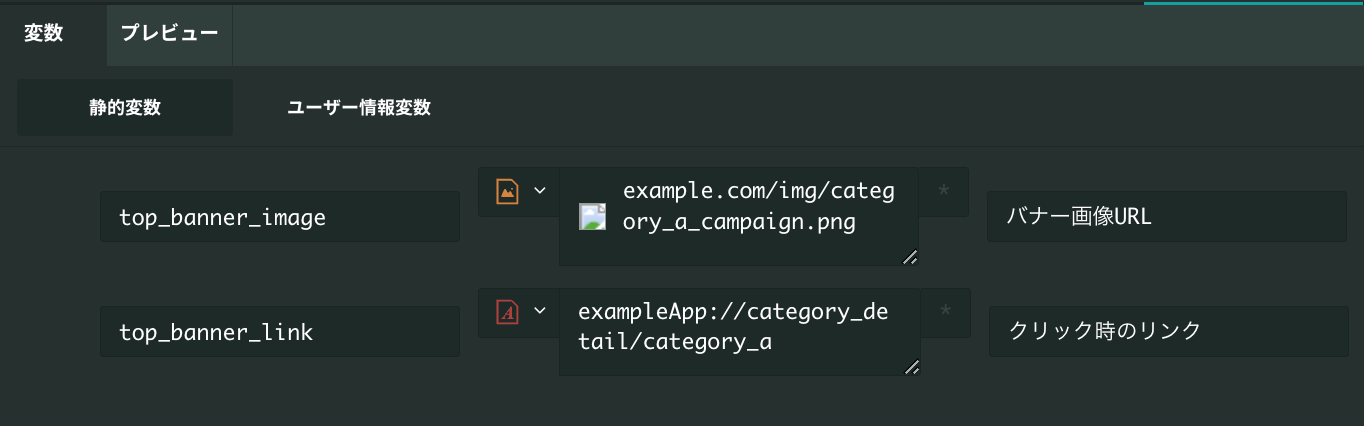Click the resize grip of the image URL textarea
The width and height of the screenshot is (1364, 426).
tap(909, 257)
